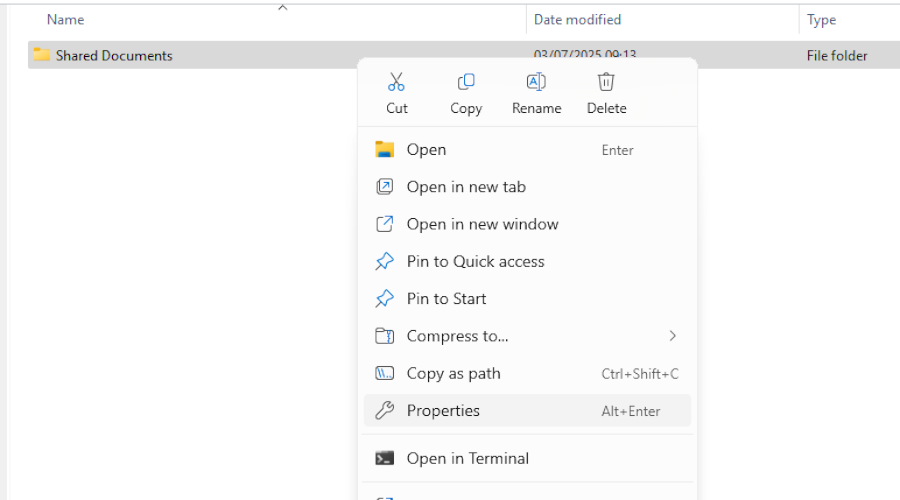This screenshot has height=500, width=900.
Task: Click the Pin to Quick access pin icon
Action: pyautogui.click(x=385, y=262)
